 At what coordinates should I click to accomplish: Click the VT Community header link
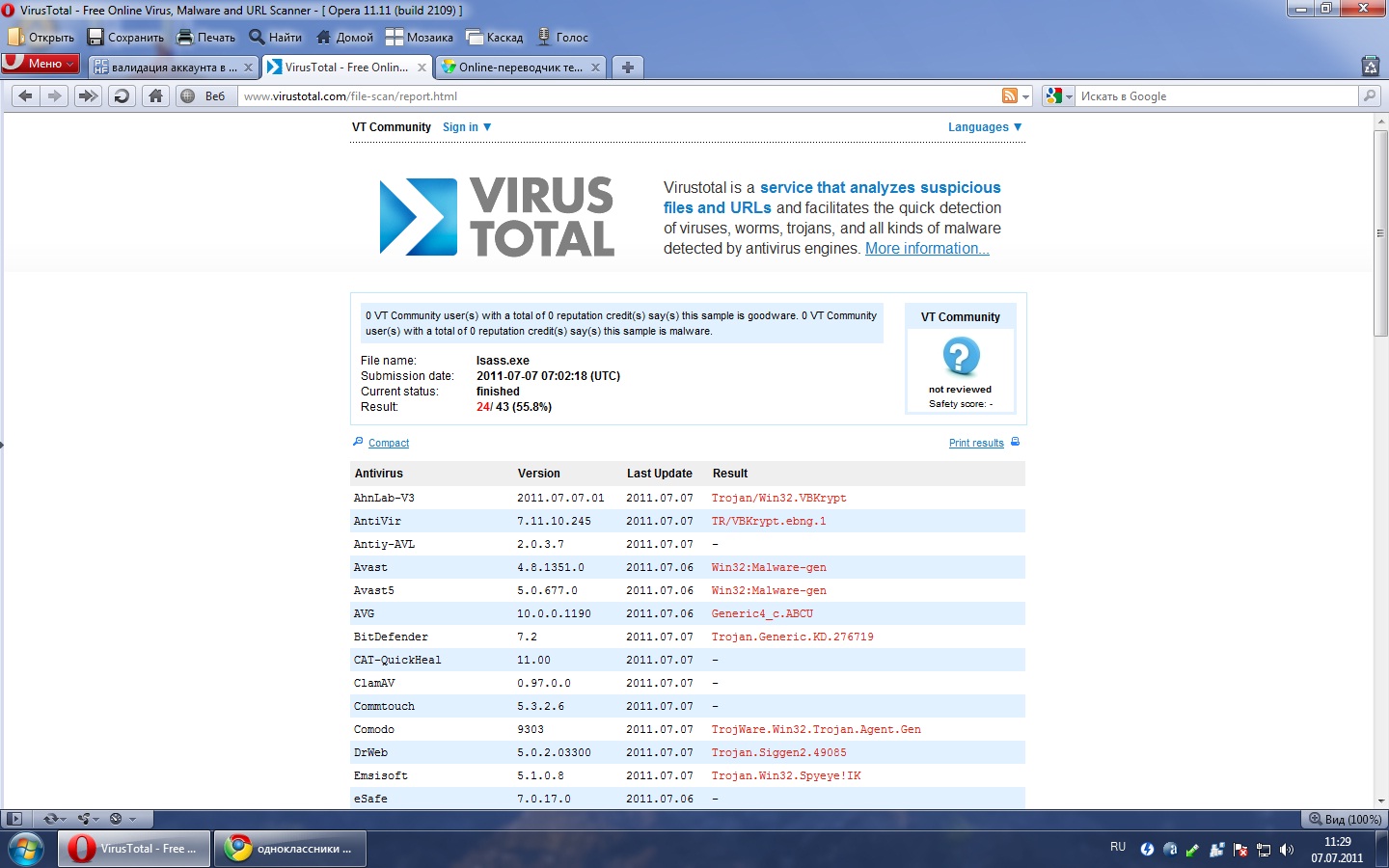pos(392,127)
